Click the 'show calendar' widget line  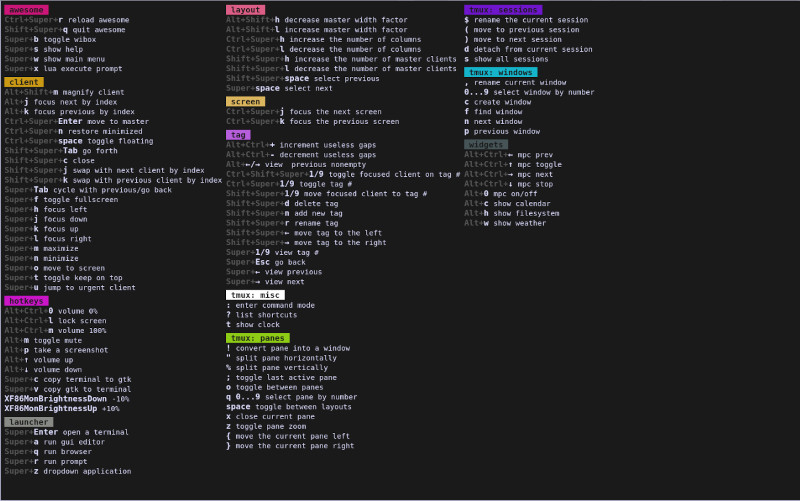507,204
